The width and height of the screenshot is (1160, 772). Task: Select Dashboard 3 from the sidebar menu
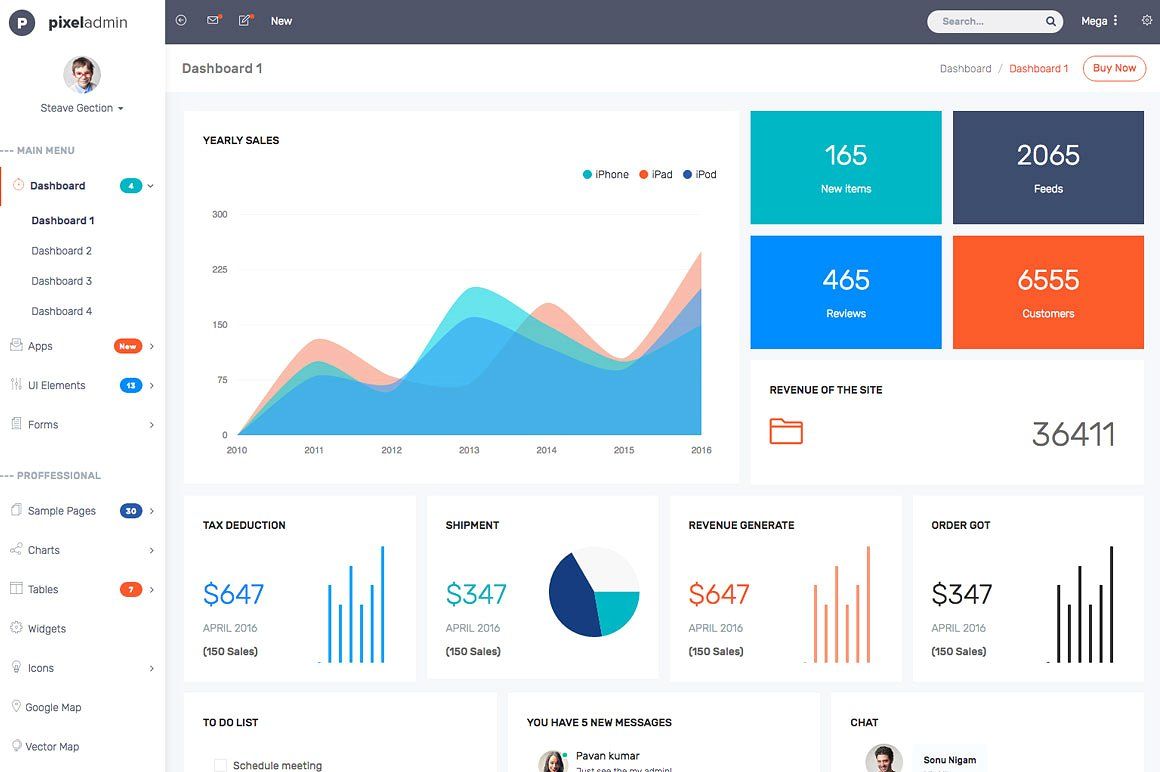62,280
